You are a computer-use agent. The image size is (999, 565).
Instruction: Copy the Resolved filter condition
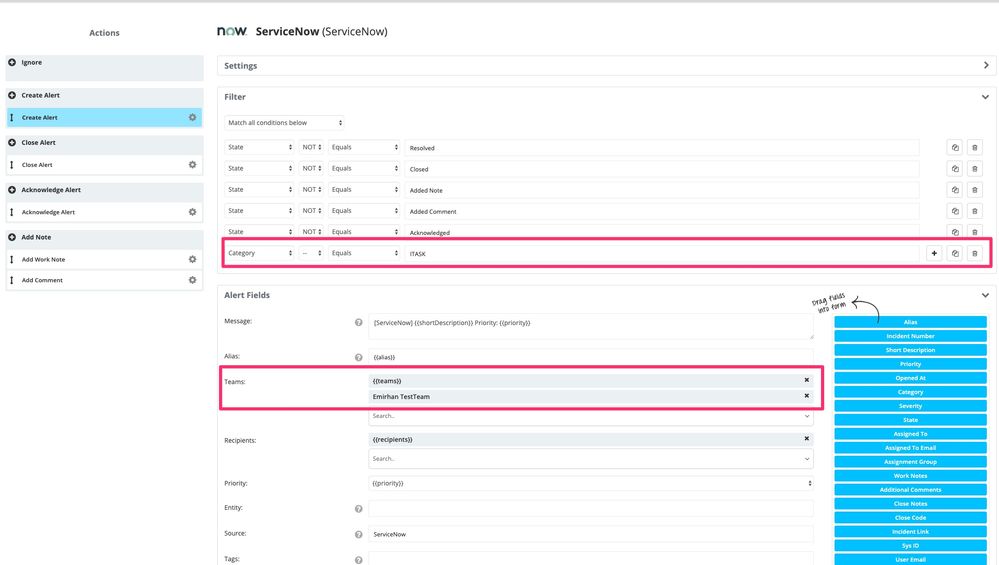tap(954, 147)
